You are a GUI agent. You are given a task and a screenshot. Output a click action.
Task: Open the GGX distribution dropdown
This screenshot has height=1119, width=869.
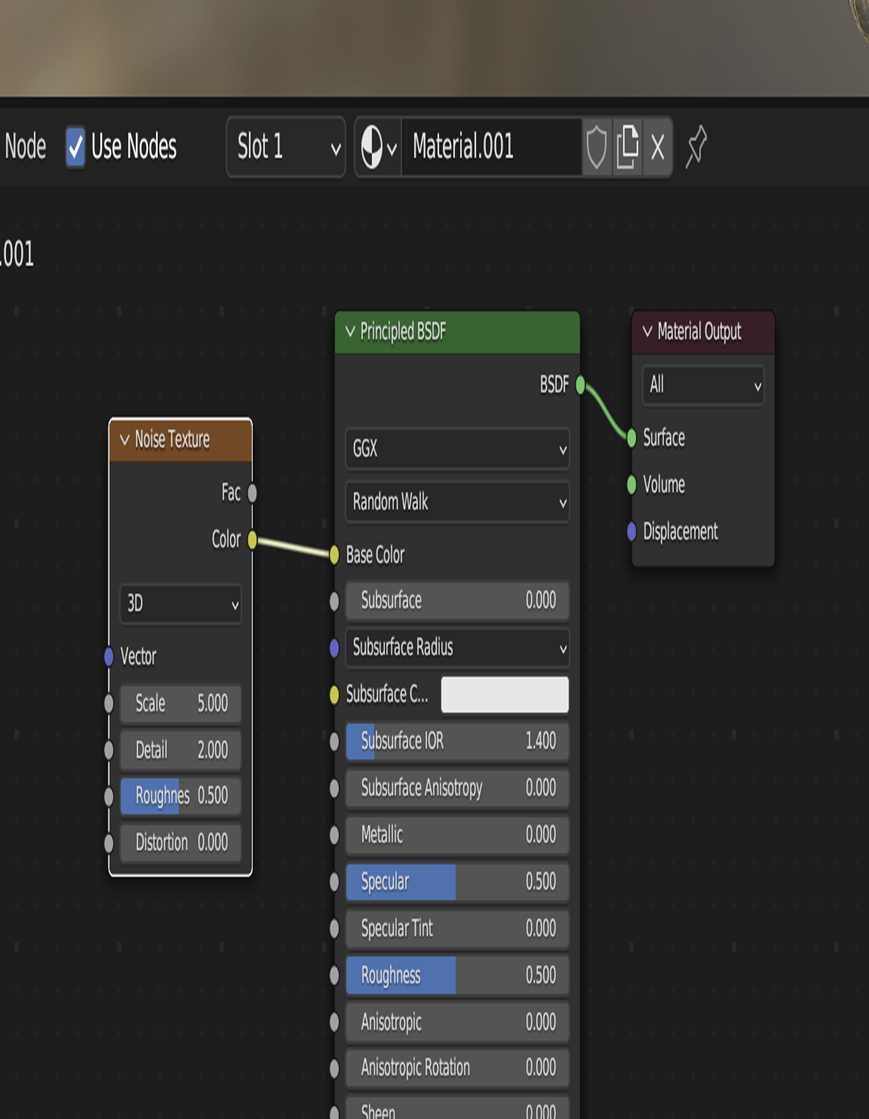tap(457, 449)
